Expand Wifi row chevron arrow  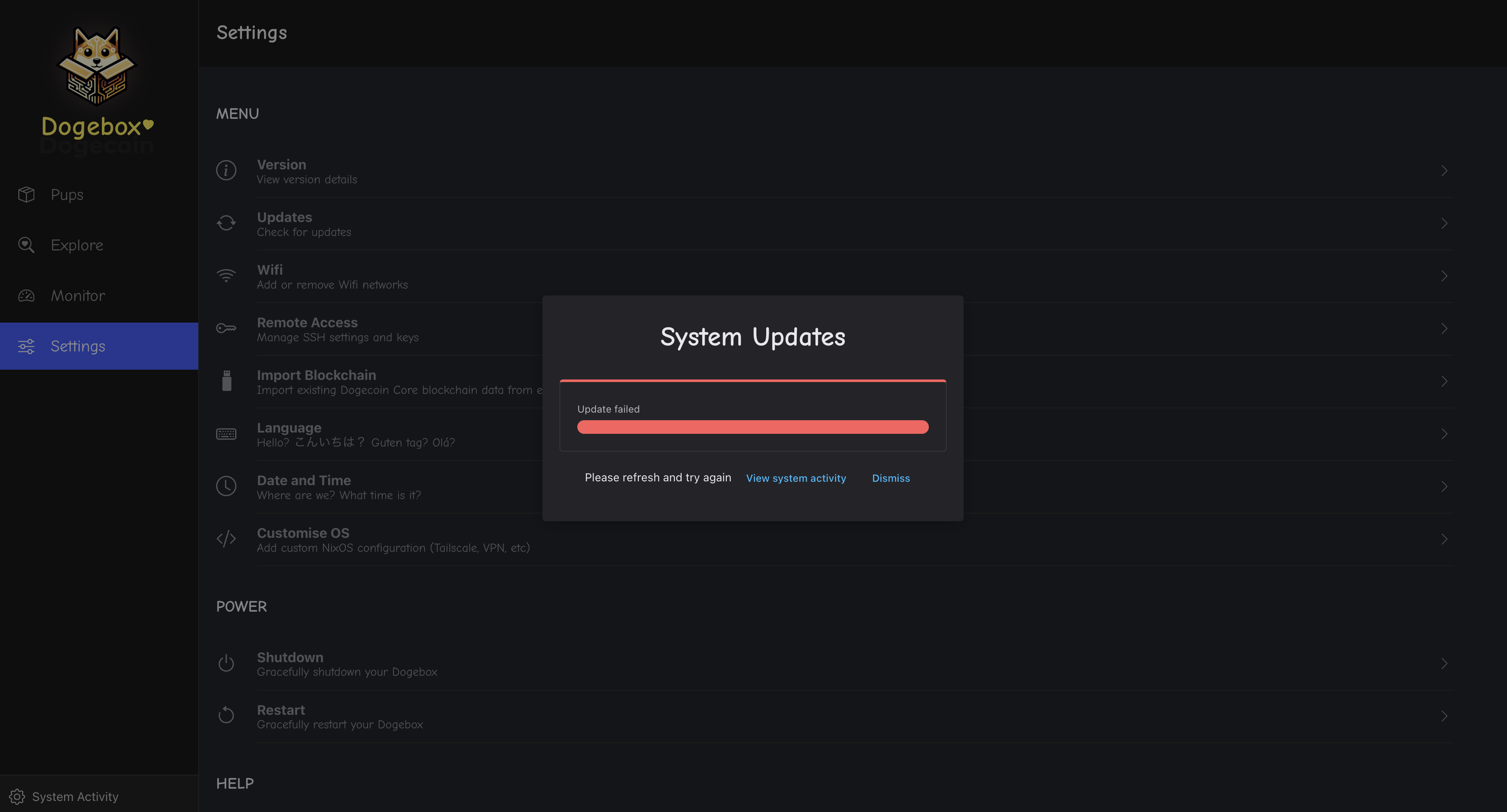[1444, 276]
